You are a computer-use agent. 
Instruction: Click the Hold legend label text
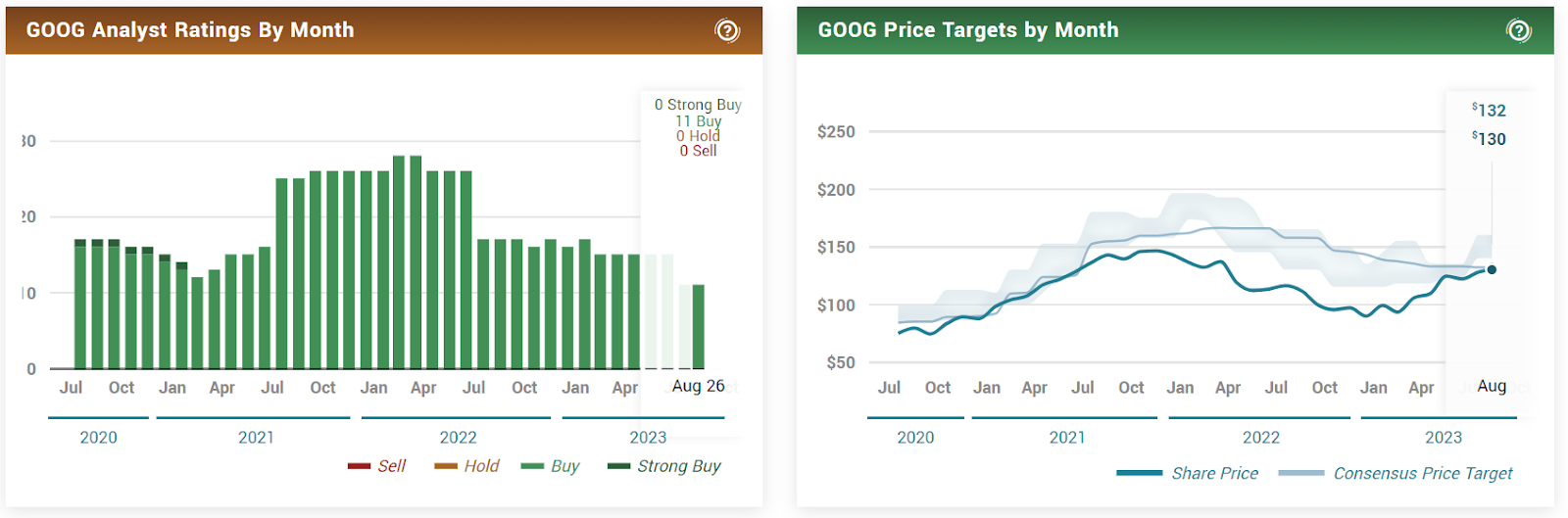click(x=482, y=466)
